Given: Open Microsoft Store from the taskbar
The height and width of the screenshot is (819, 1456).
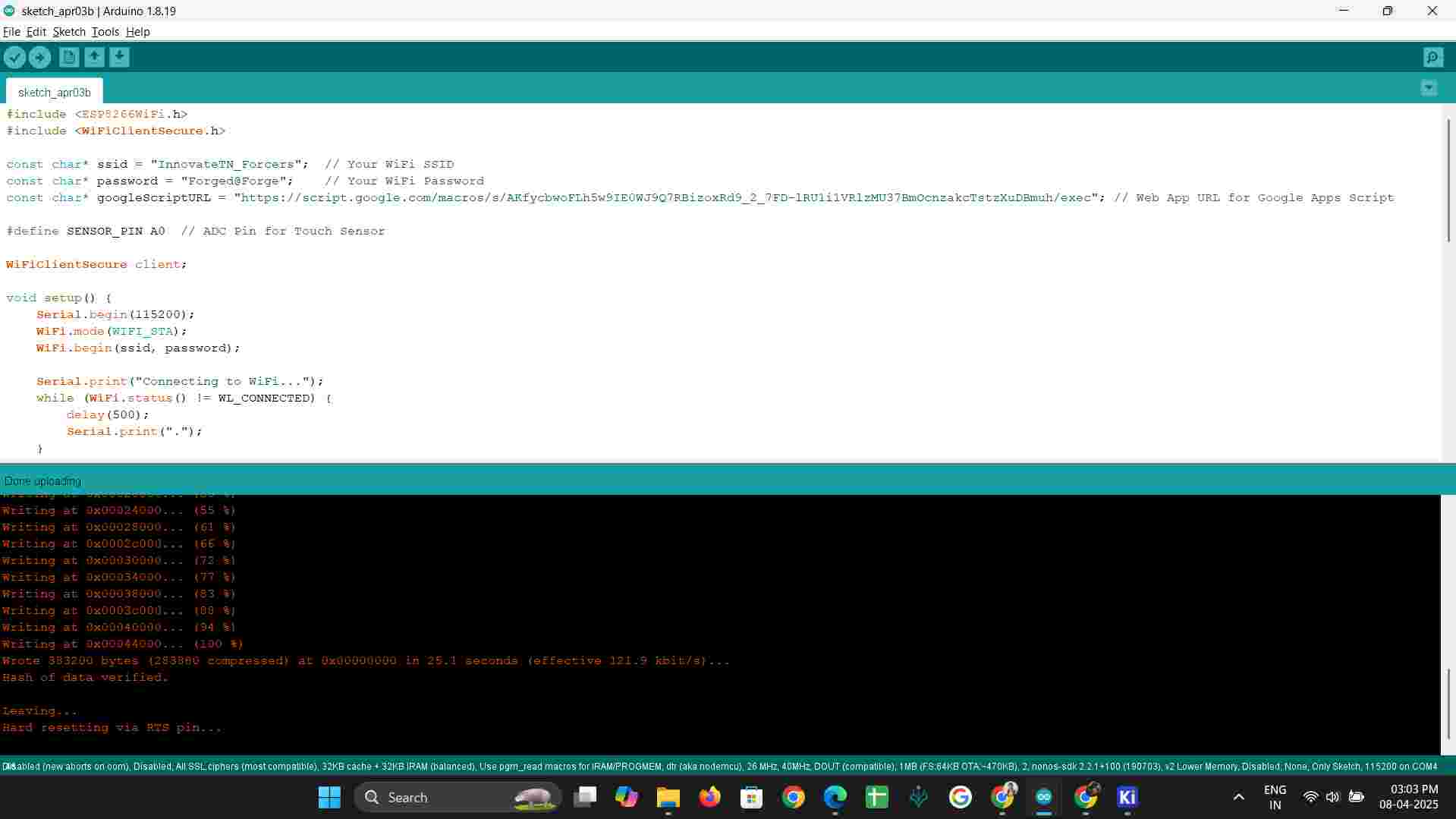Looking at the screenshot, I should [752, 797].
